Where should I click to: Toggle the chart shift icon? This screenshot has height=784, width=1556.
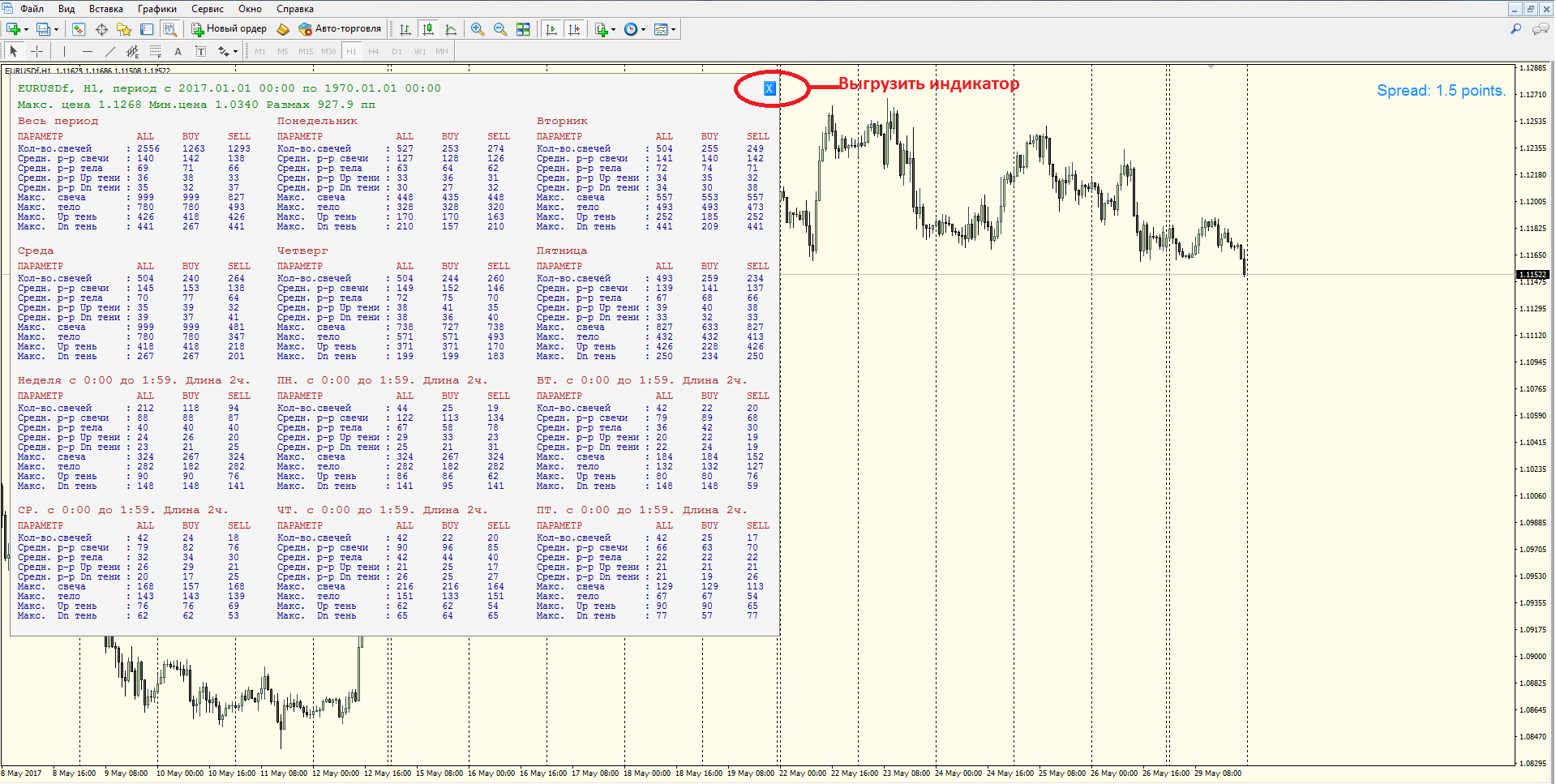point(574,29)
